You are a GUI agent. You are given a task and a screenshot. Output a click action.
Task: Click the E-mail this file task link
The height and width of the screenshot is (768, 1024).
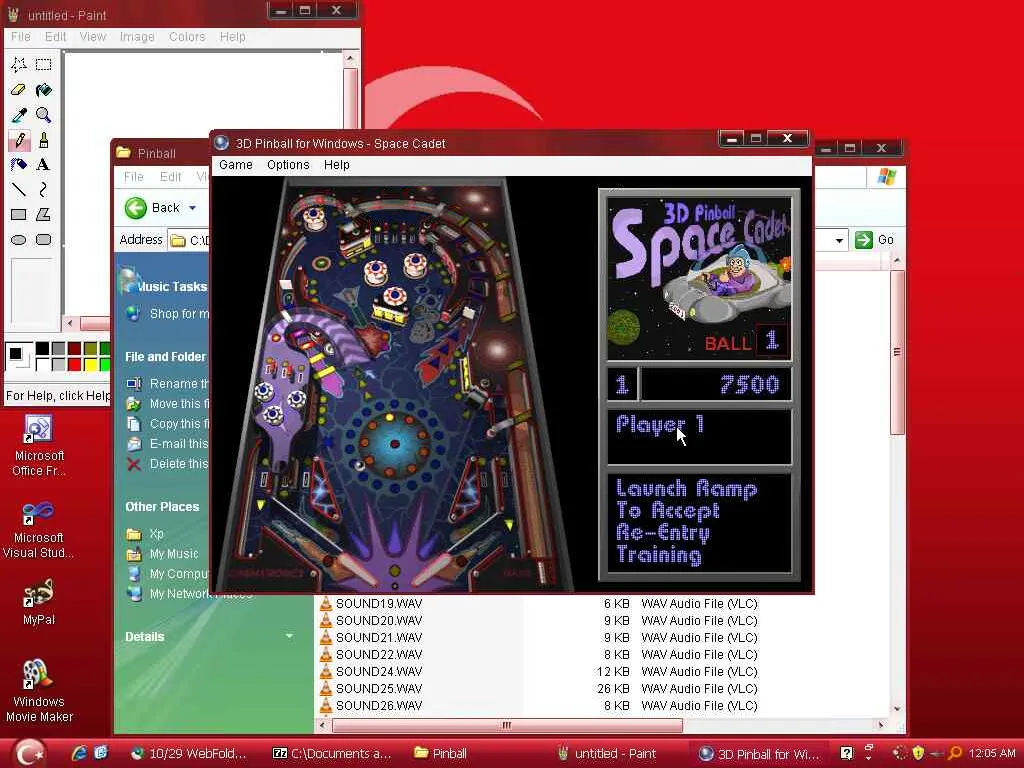click(x=168, y=443)
